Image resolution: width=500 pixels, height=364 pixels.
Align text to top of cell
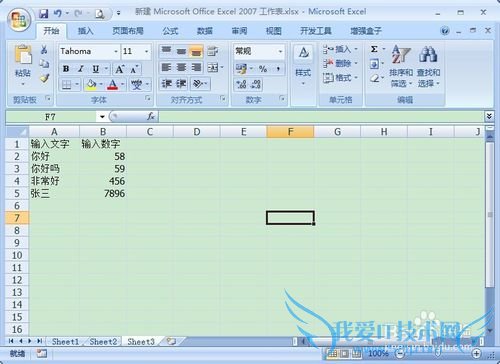pyautogui.click(x=166, y=51)
